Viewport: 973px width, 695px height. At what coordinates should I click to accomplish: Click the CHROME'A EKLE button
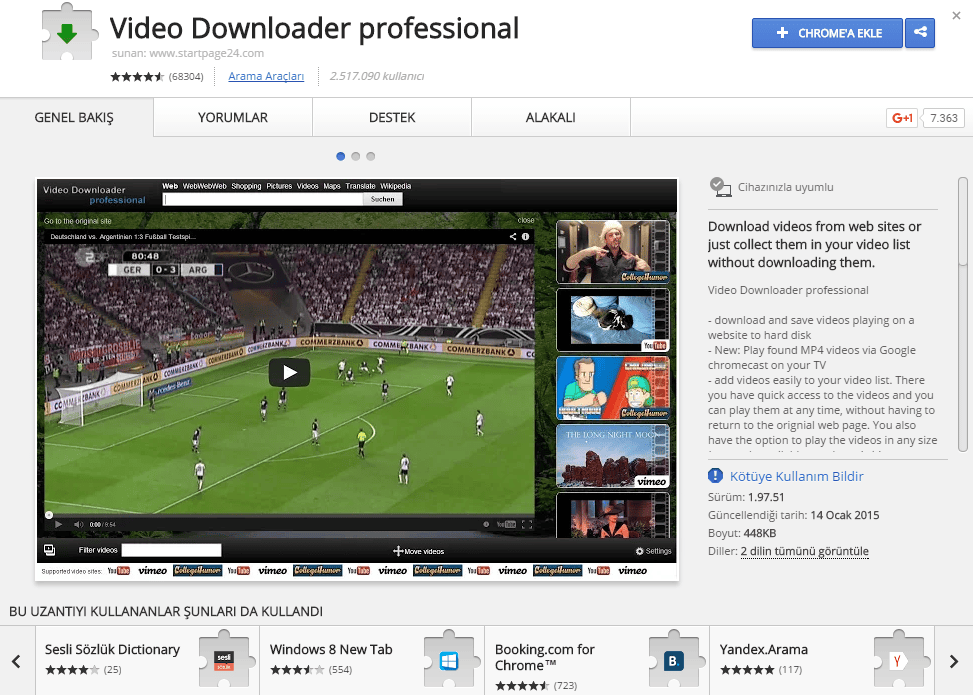pyautogui.click(x=827, y=33)
